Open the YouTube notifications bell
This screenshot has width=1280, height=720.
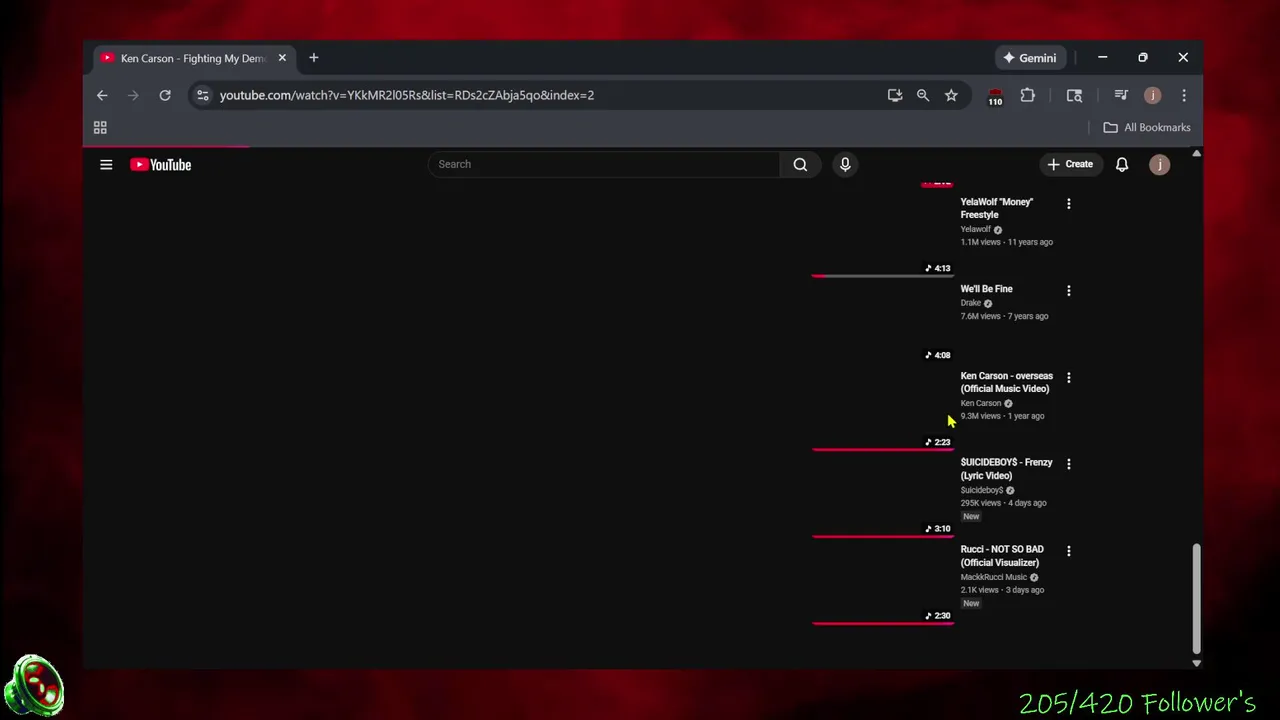[1122, 164]
